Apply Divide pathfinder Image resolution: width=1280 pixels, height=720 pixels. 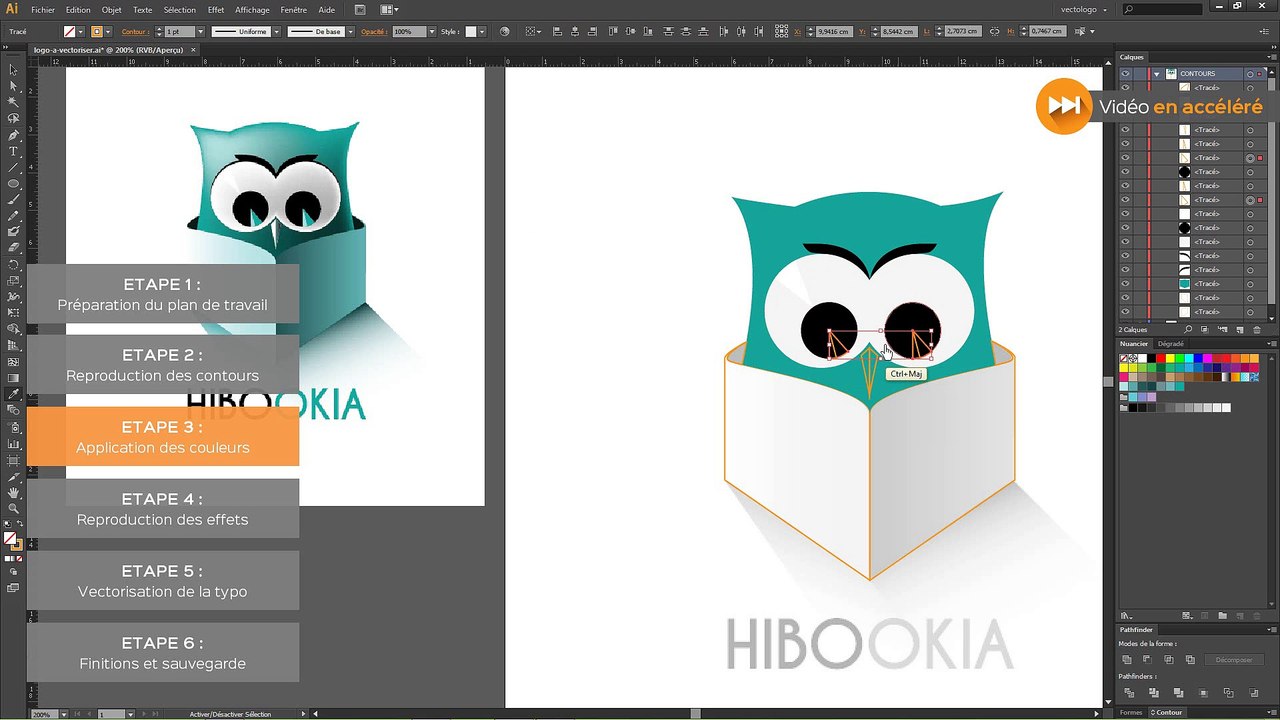point(1127,693)
